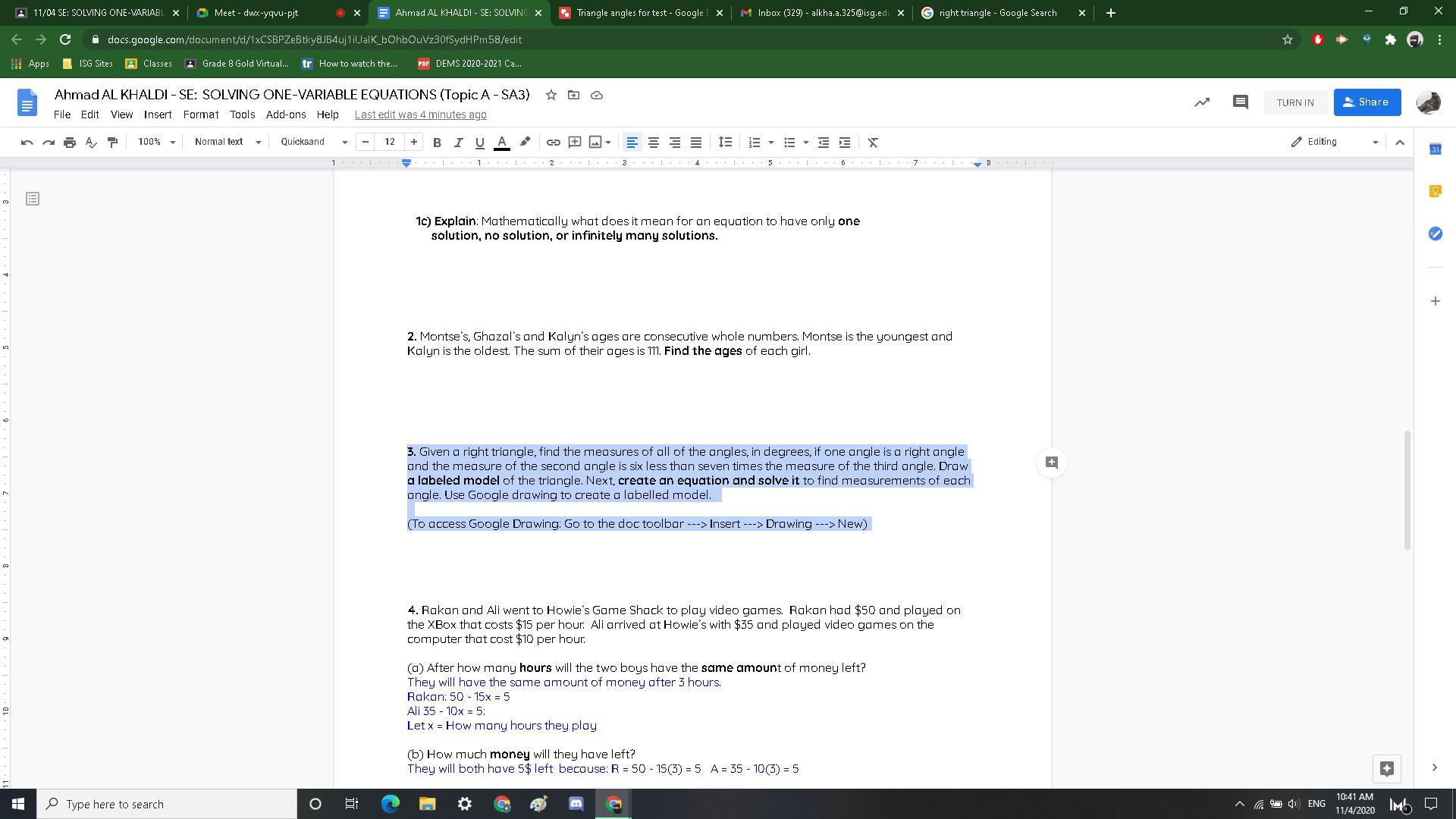
Task: Open the 'Last edit was 4 minutes ago' link
Action: [420, 115]
